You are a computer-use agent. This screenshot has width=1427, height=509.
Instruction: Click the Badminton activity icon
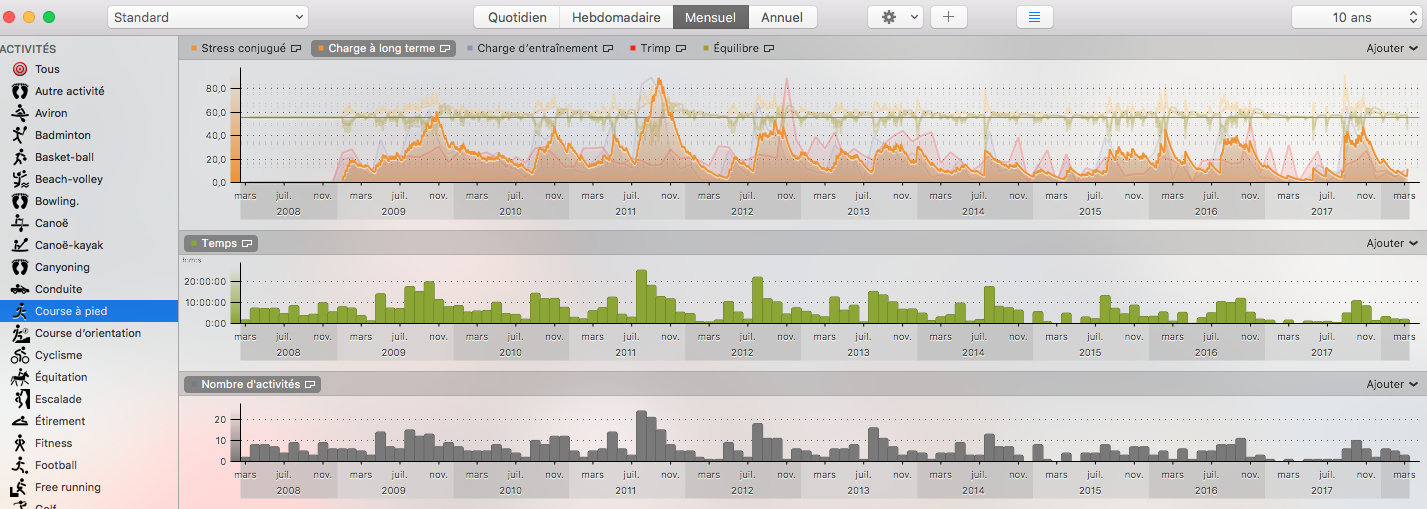[x=19, y=135]
